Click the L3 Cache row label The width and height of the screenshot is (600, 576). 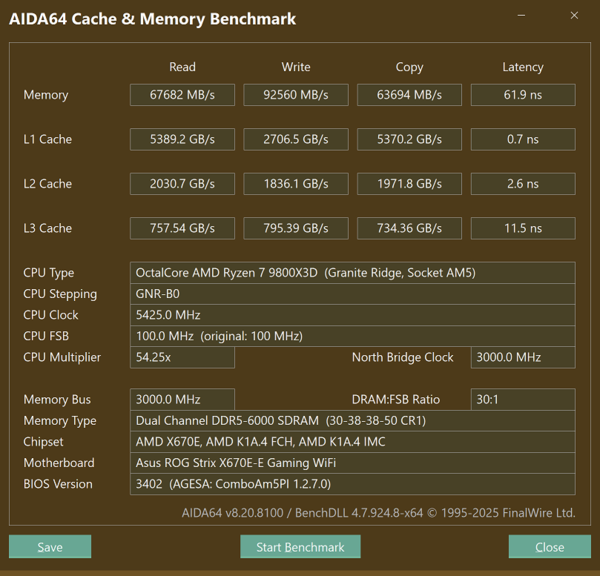47,228
